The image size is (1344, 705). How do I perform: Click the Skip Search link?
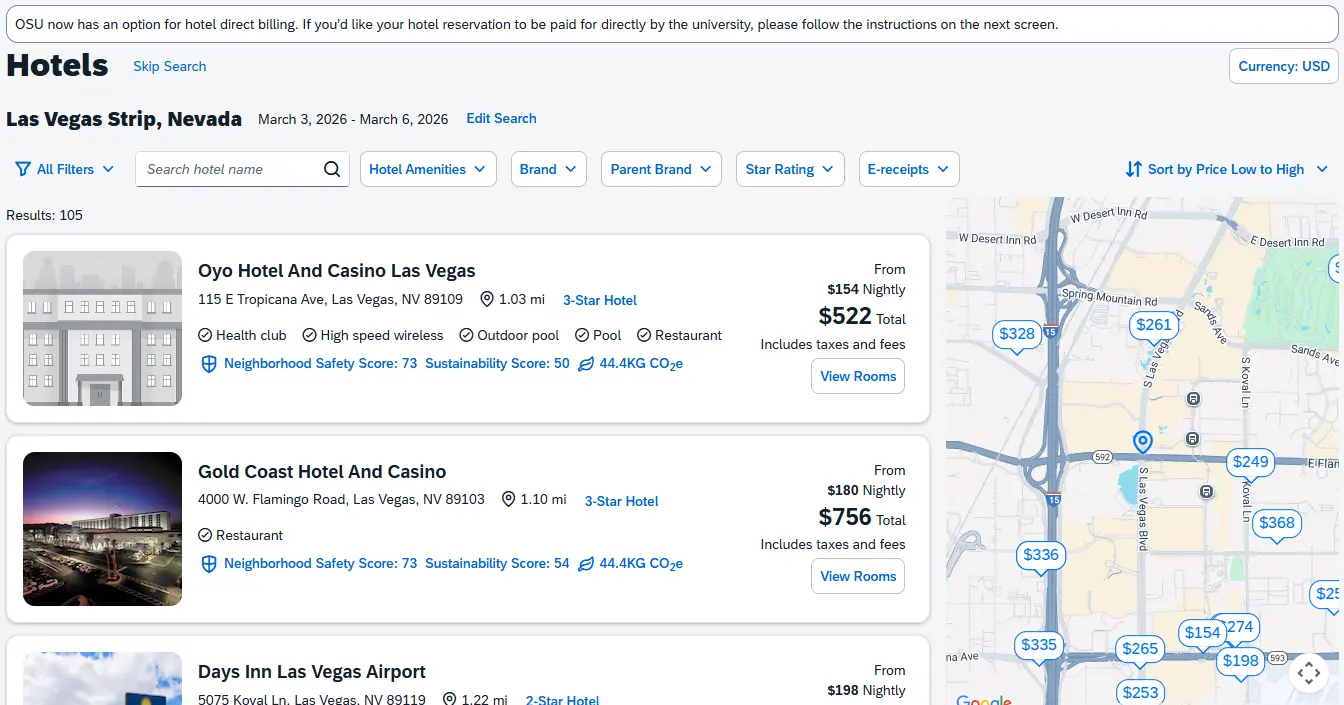pos(170,66)
